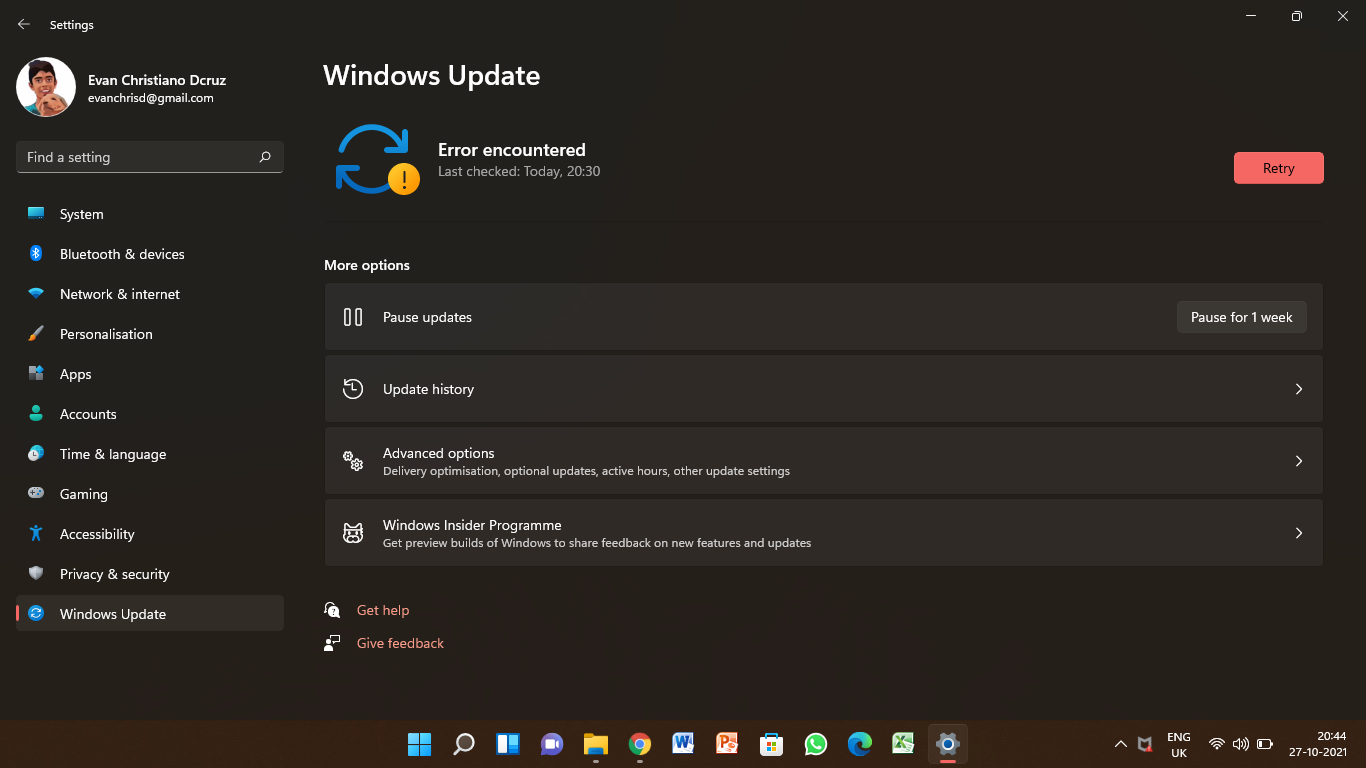Open Time & language settings
Viewport: 1366px width, 768px height.
point(112,453)
